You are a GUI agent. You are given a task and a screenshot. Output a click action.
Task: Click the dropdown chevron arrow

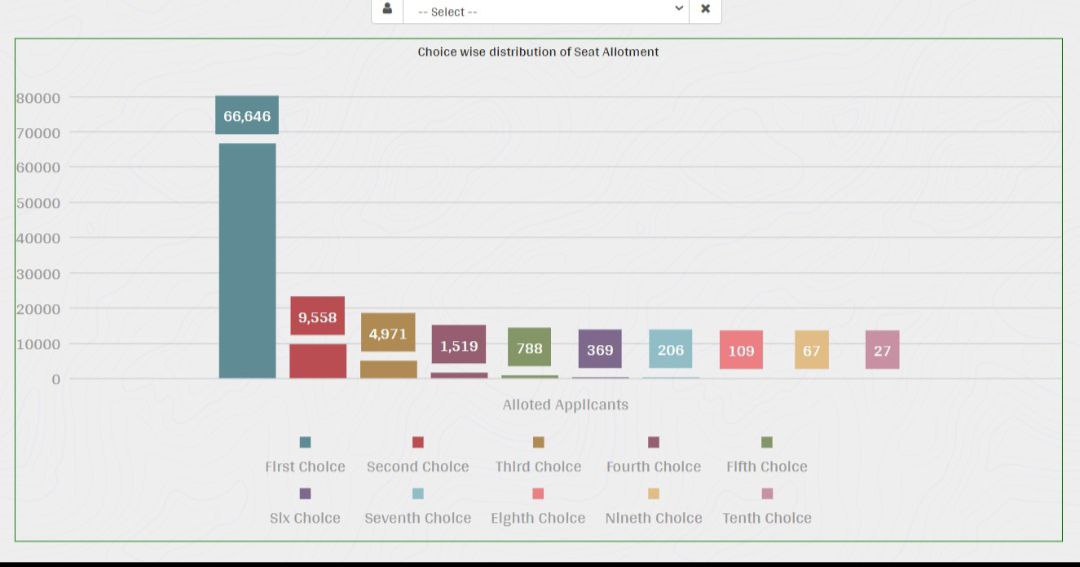point(679,9)
